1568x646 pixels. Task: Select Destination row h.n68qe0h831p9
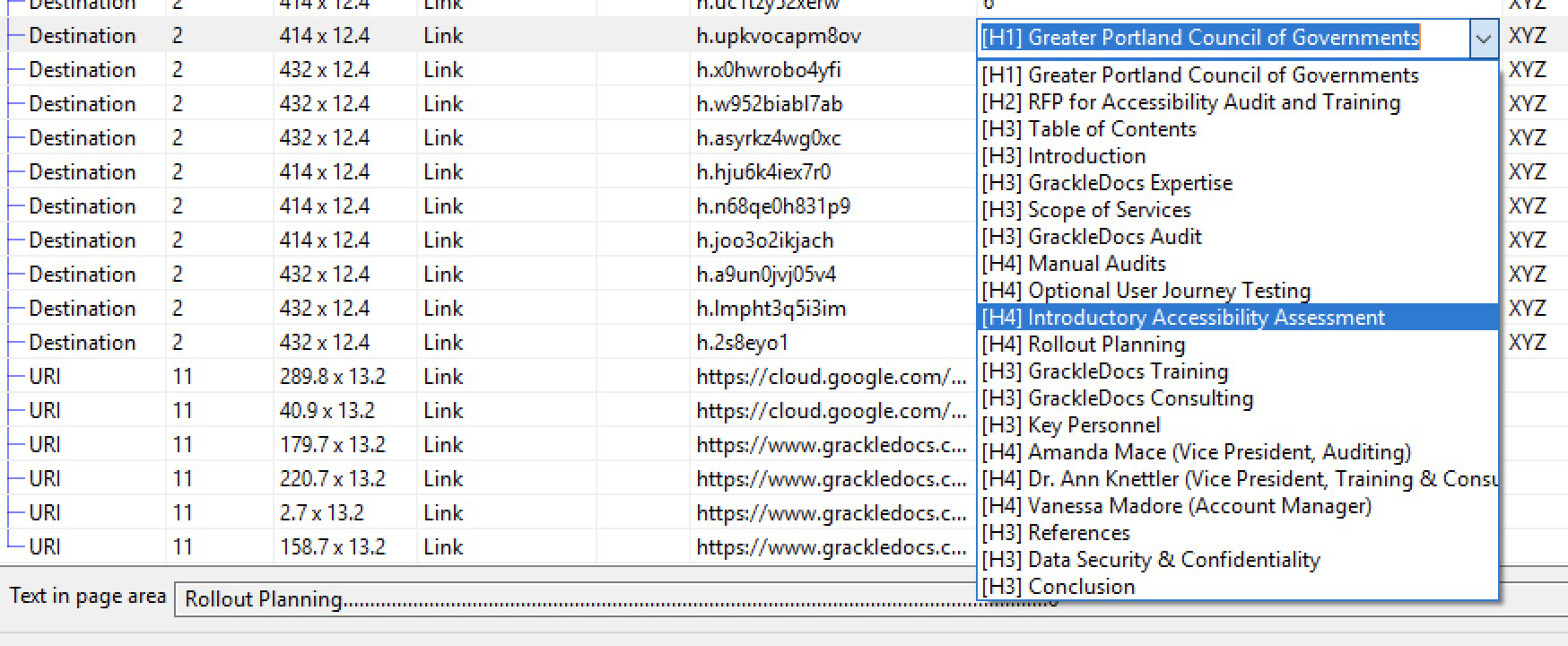point(784,206)
